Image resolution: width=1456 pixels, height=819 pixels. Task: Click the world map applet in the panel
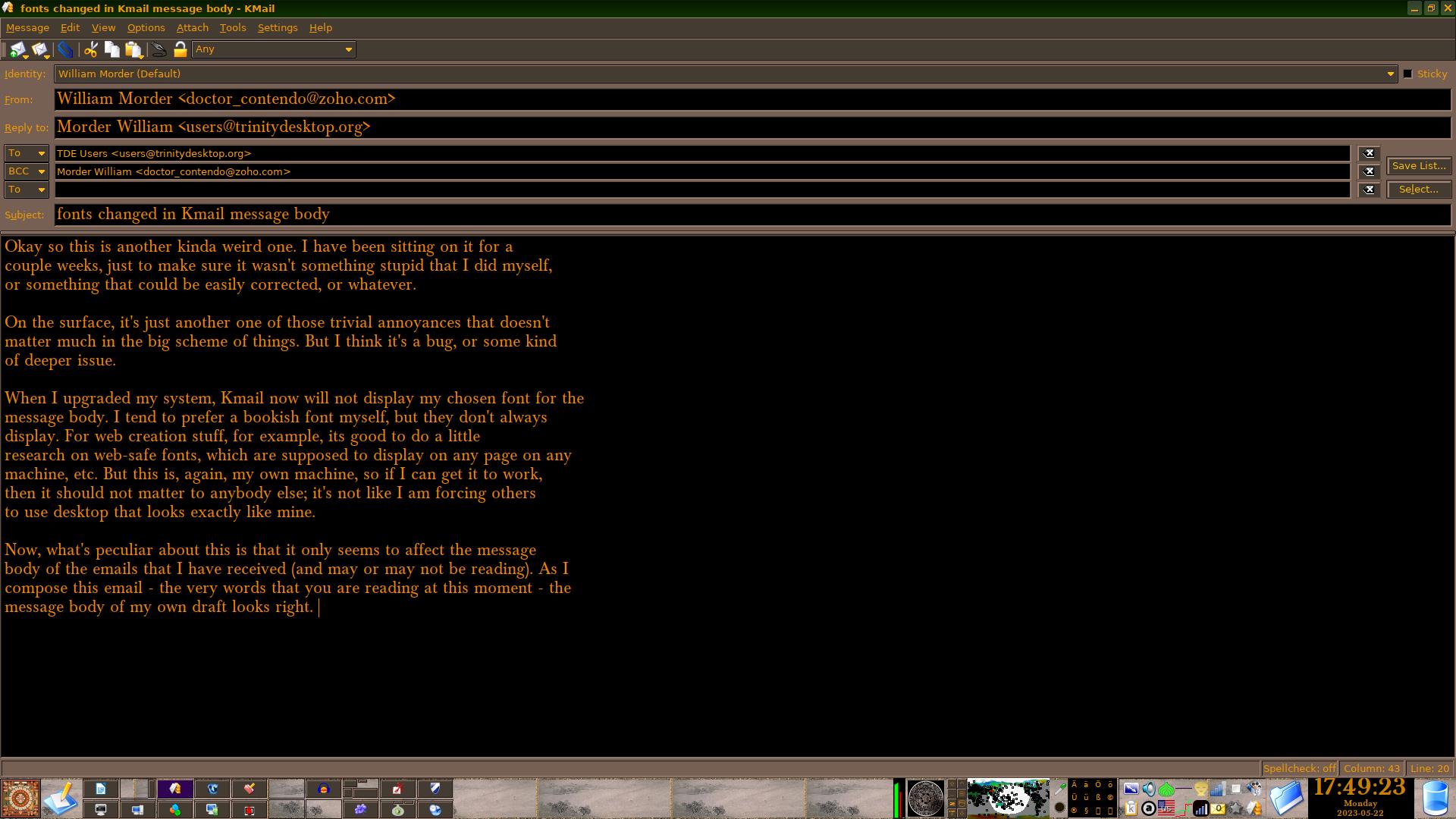click(x=1008, y=799)
